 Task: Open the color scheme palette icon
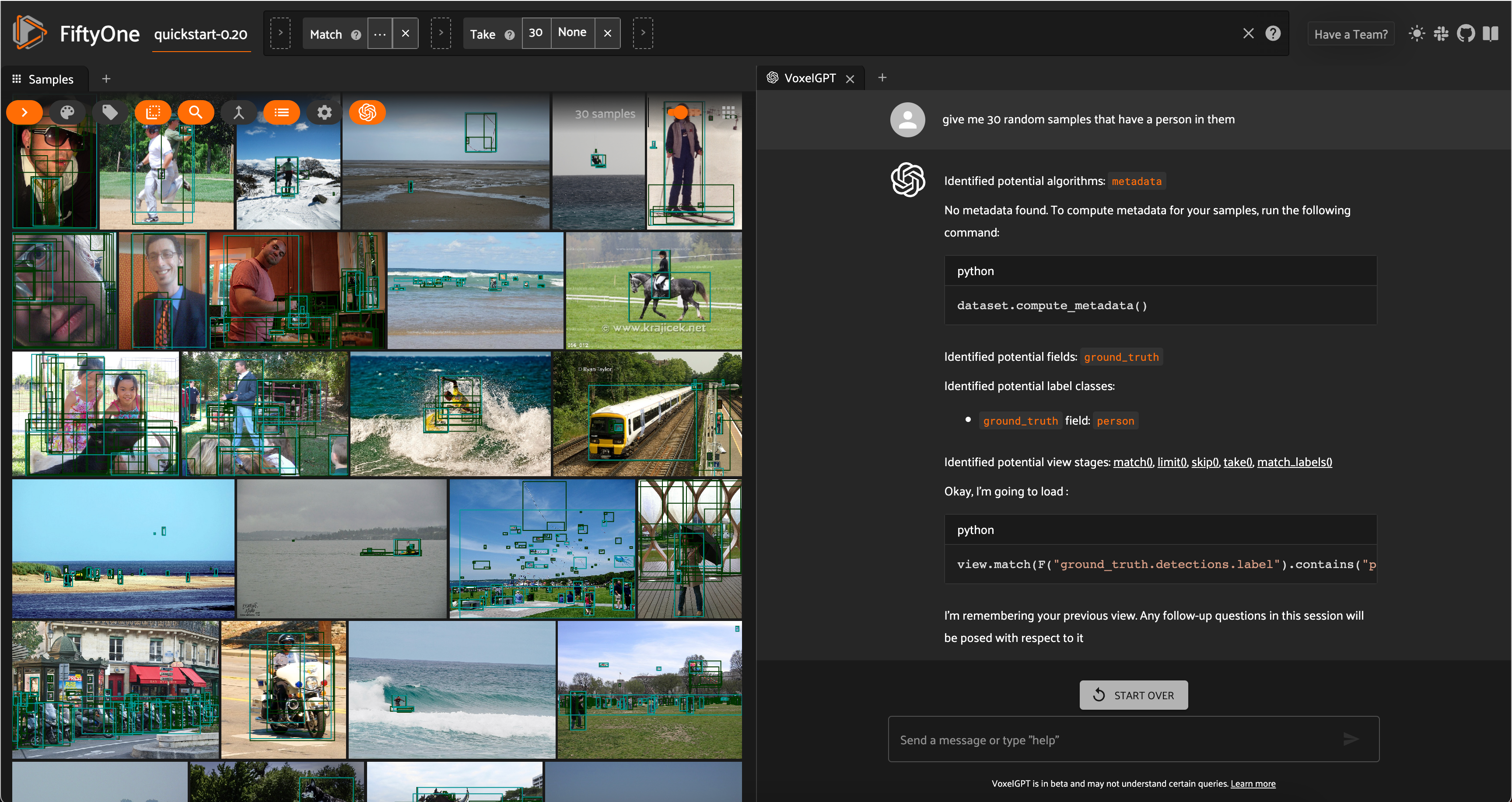(x=67, y=112)
